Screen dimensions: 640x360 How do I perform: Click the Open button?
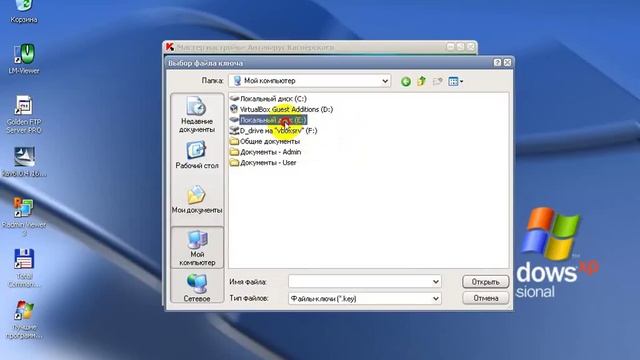point(485,282)
